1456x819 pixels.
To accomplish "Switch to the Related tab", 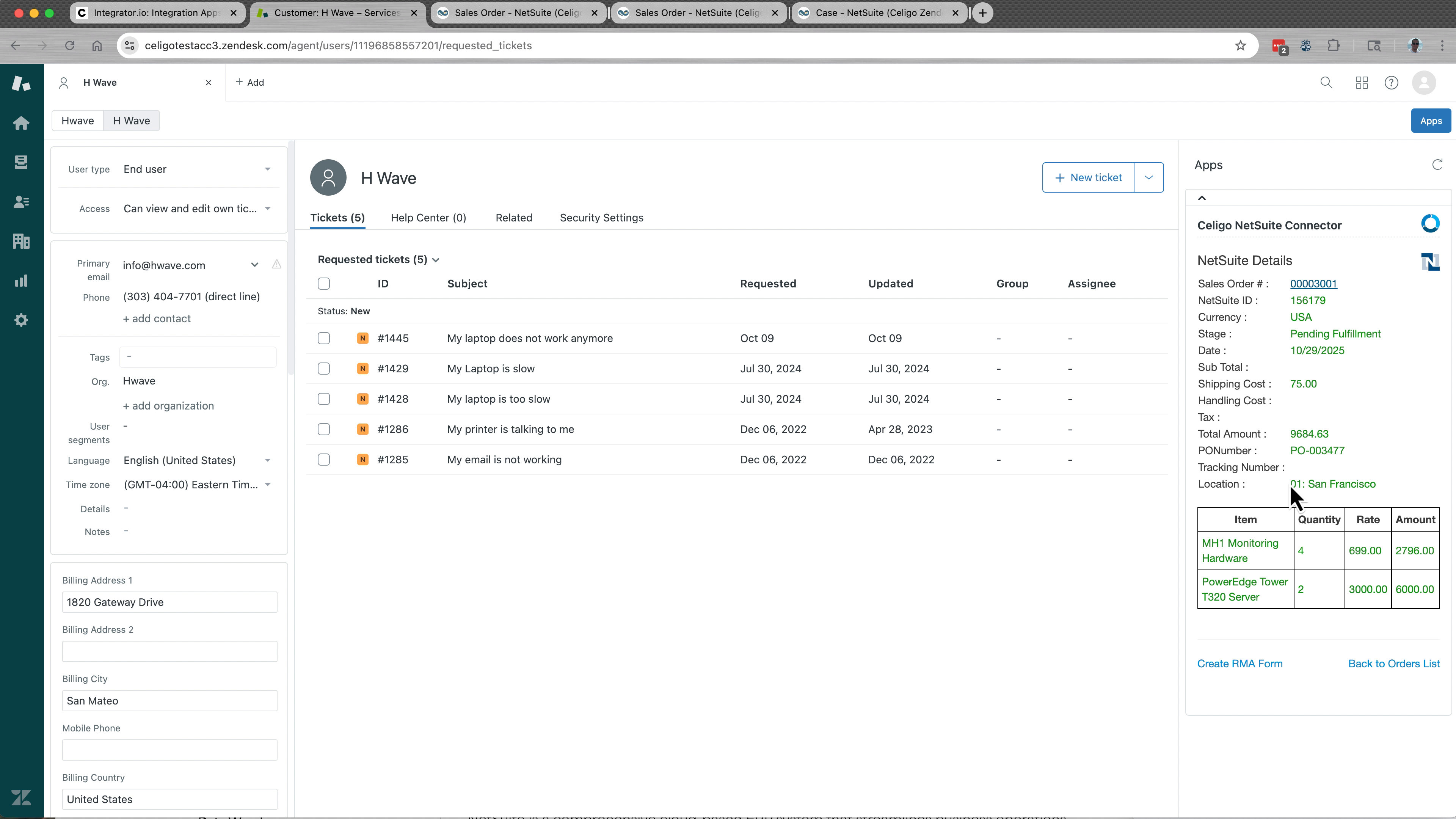I will click(514, 218).
